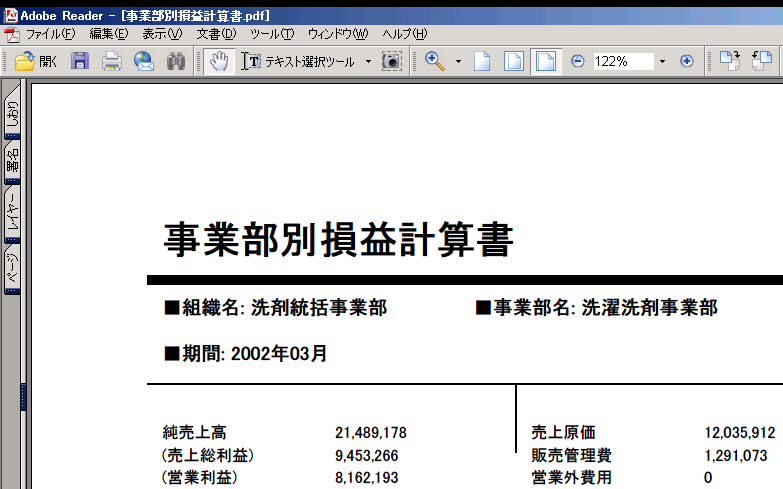Click the 122% zoom percentage field
Viewport: 783px width, 489px height.
pos(623,61)
